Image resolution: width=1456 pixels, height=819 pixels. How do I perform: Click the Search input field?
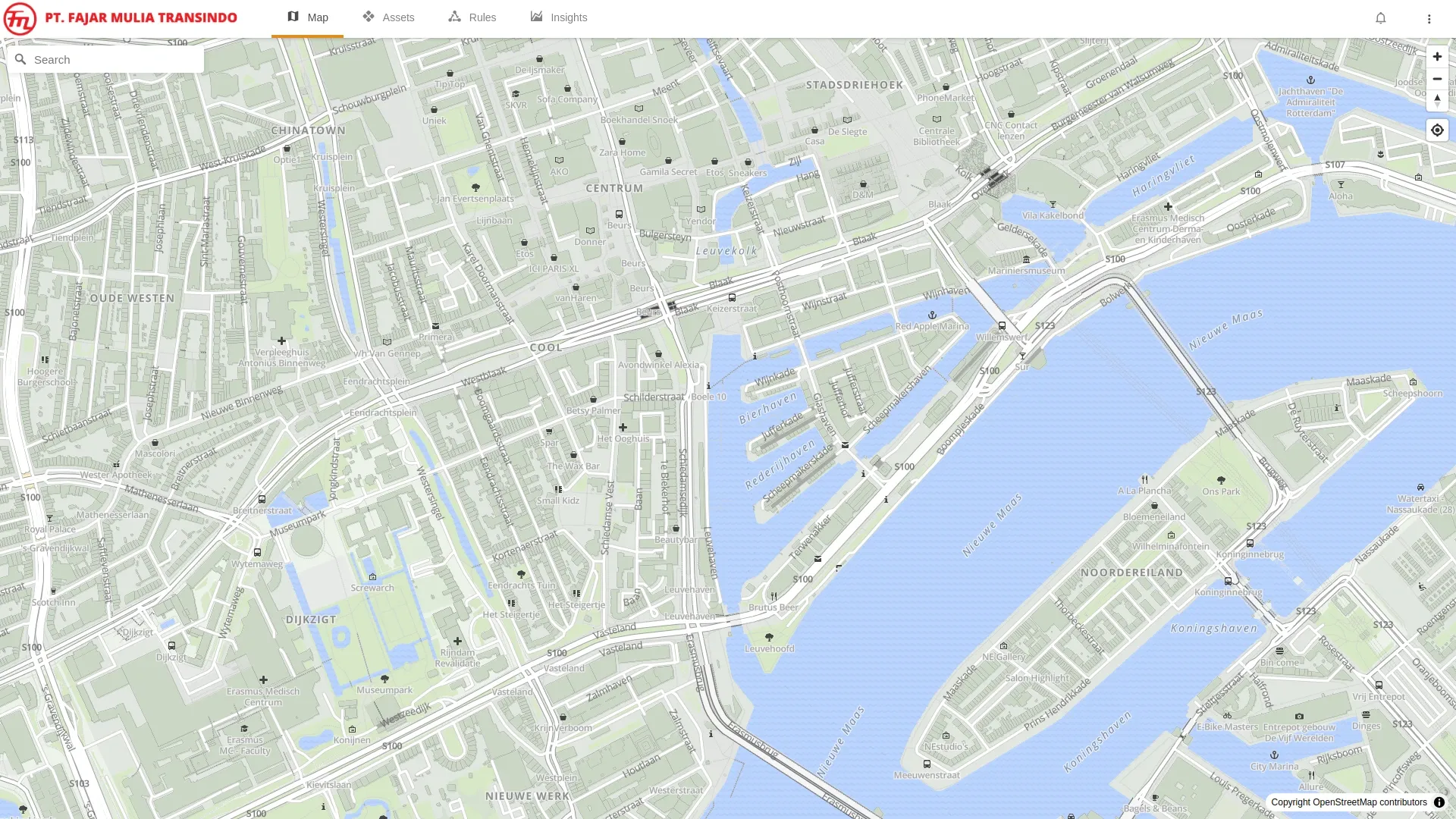[114, 60]
